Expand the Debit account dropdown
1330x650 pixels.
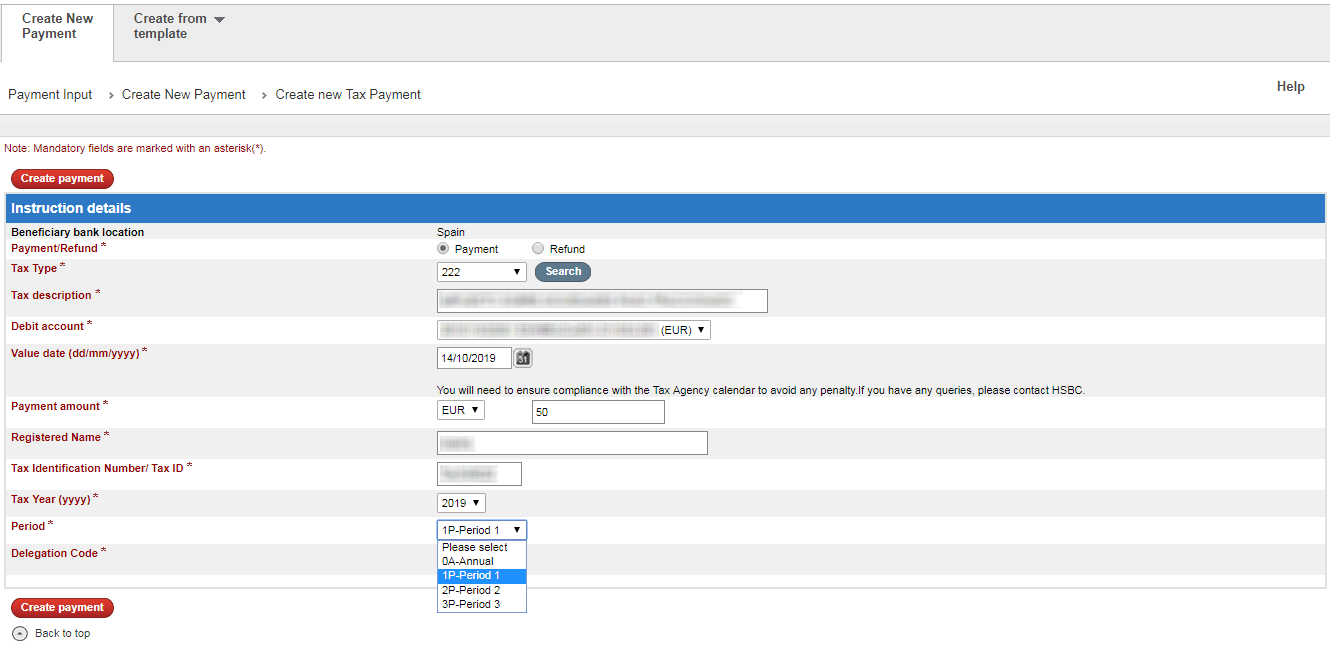pyautogui.click(x=573, y=330)
